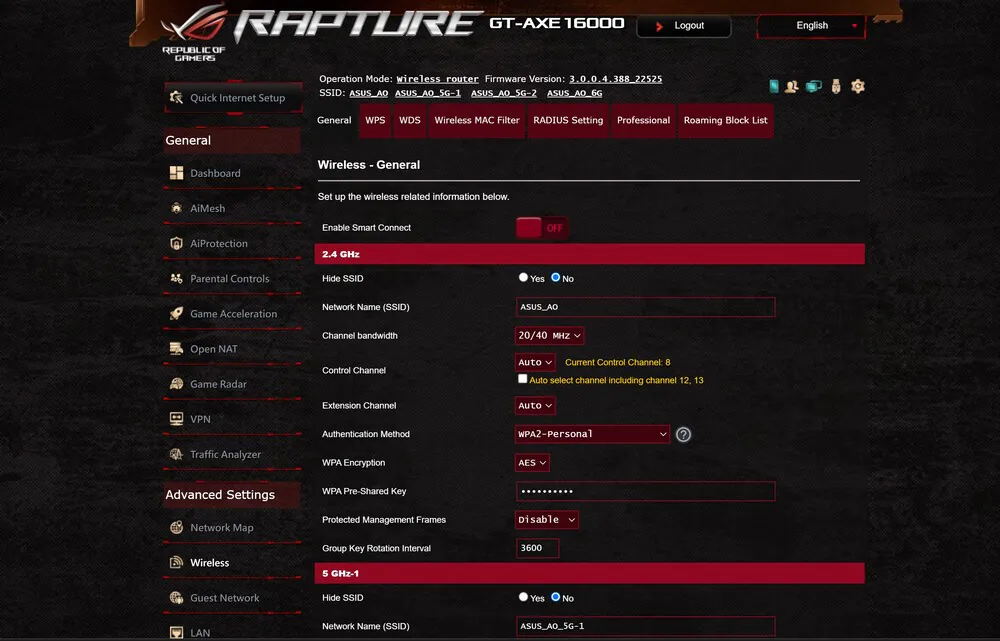
Task: Click the LAN sidebar icon
Action: pyautogui.click(x=177, y=632)
